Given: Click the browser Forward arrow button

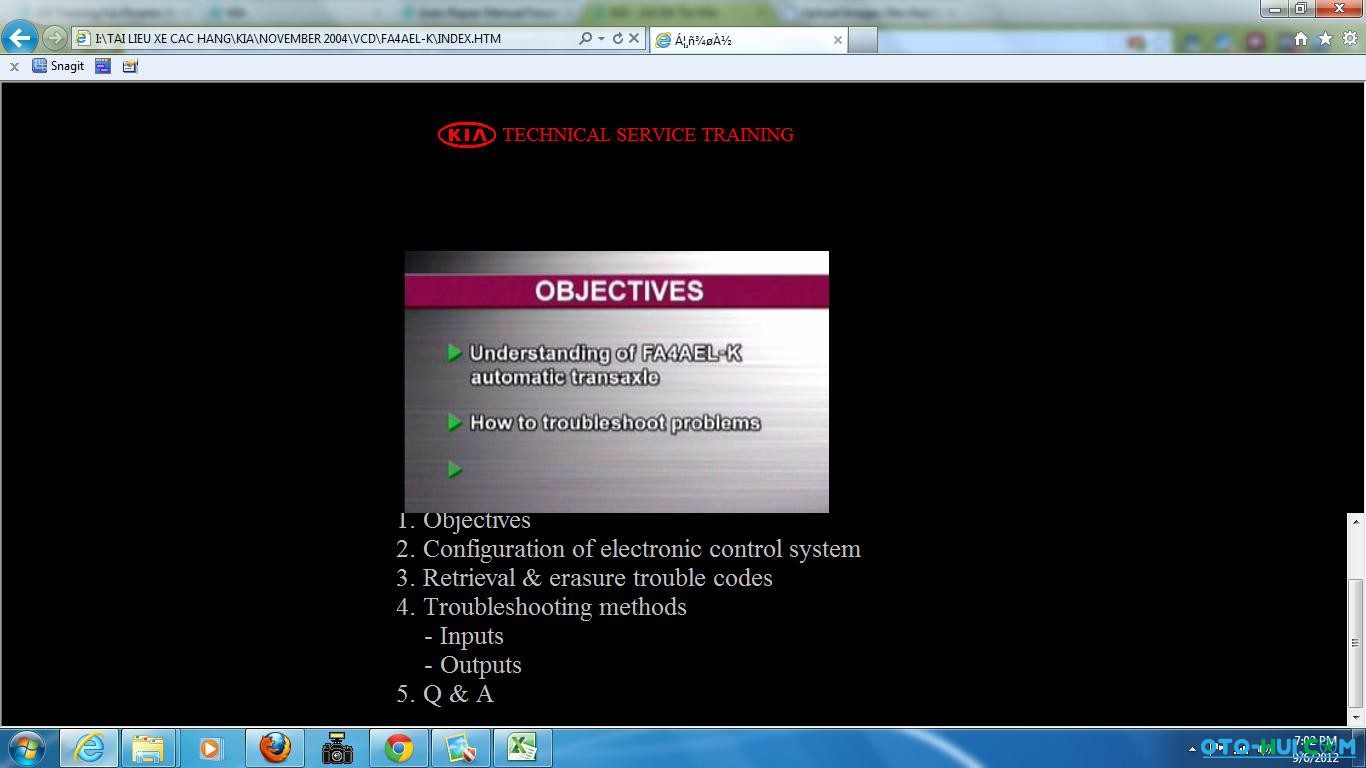Looking at the screenshot, I should (x=54, y=38).
